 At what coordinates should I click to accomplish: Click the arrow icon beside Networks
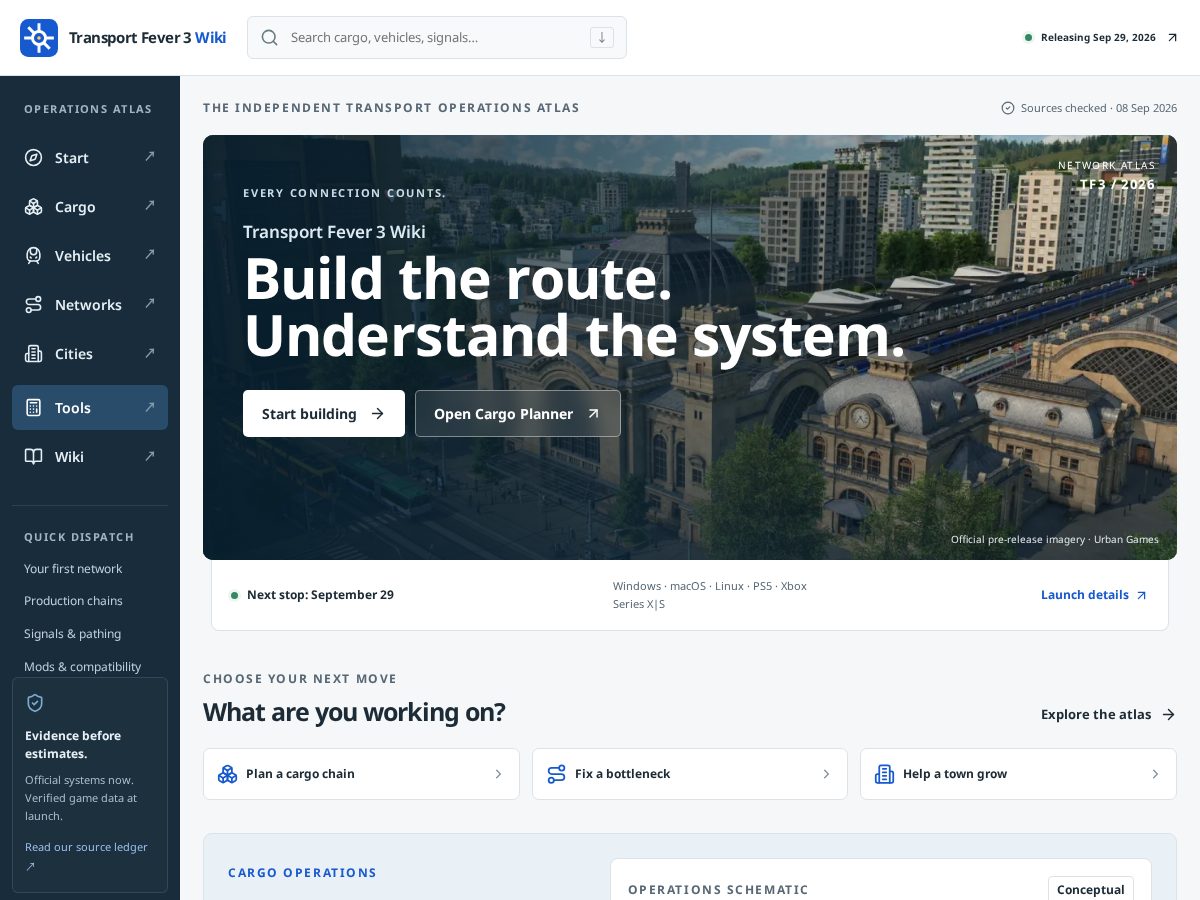pyautogui.click(x=150, y=303)
